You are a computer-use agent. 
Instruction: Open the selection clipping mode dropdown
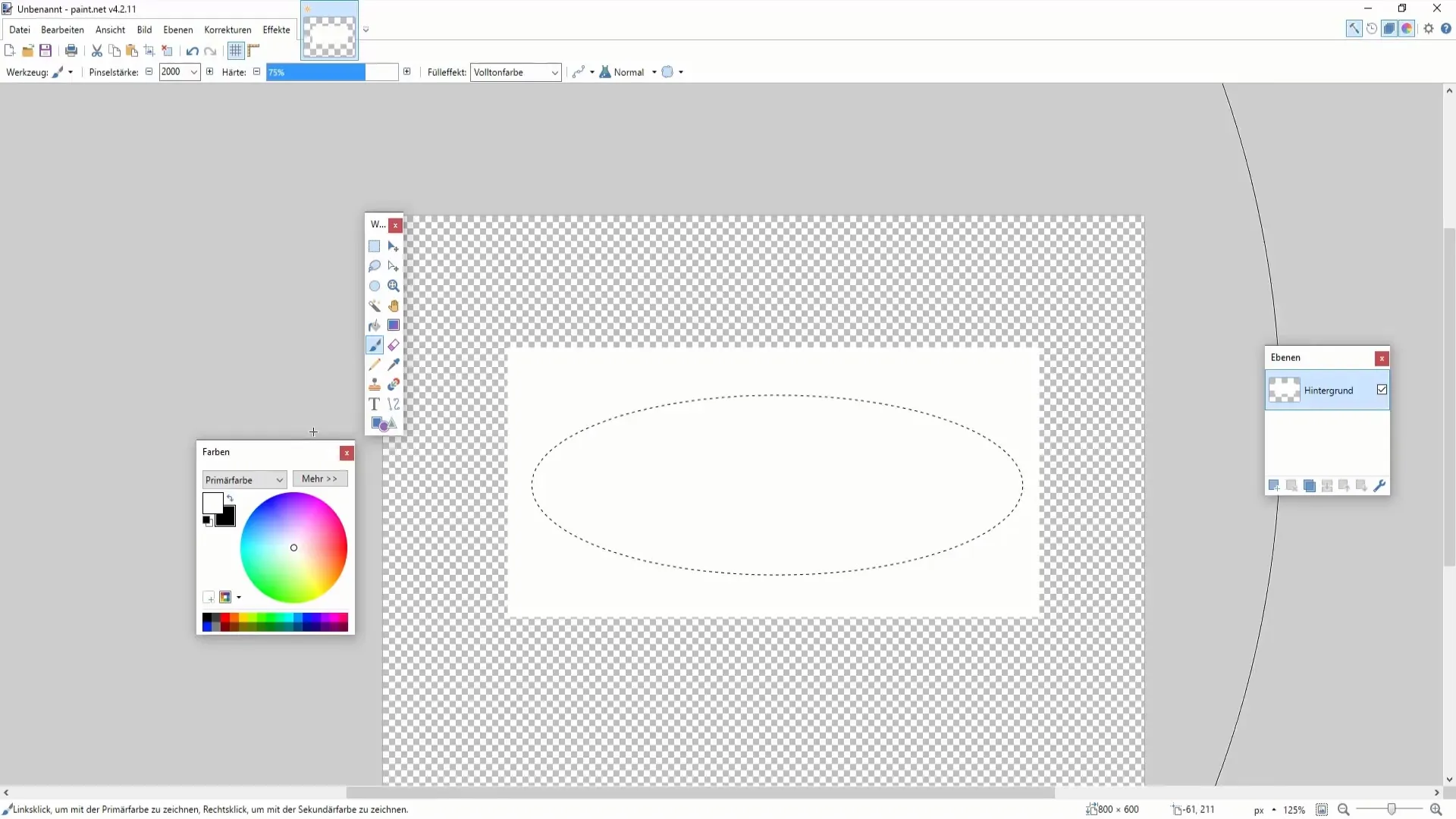pyautogui.click(x=673, y=72)
